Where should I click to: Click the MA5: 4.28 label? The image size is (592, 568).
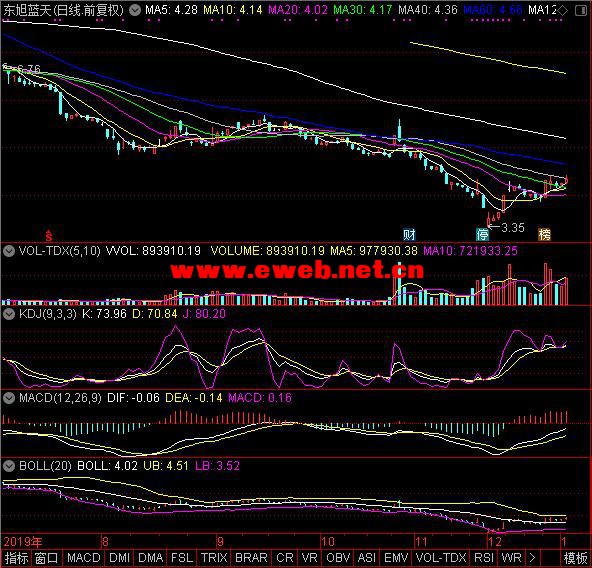171,10
